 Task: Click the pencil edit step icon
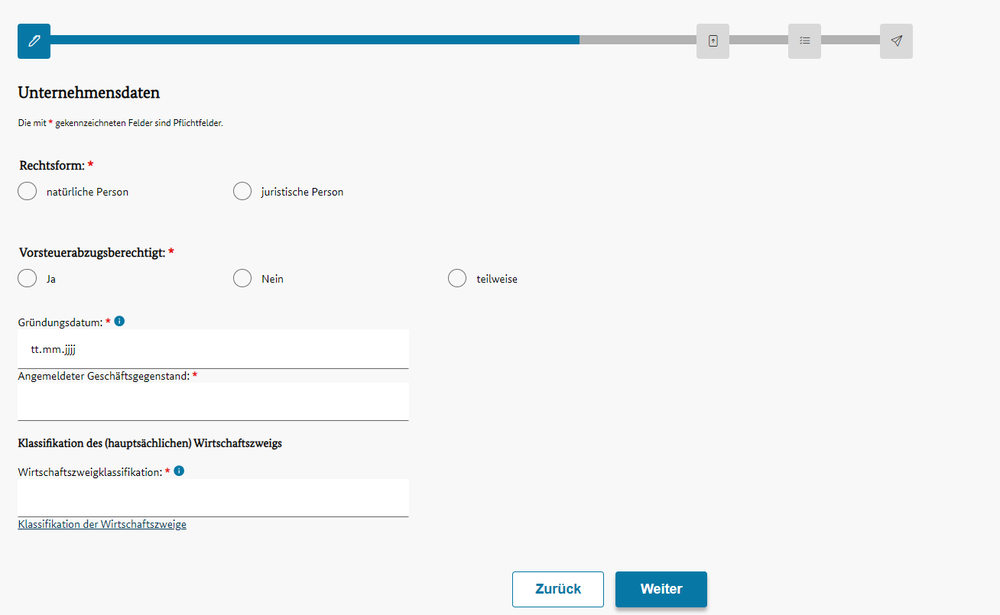point(34,41)
